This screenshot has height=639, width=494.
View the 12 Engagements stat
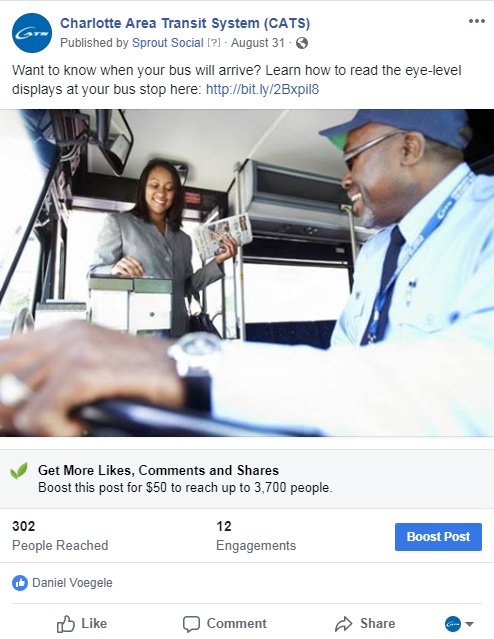[256, 536]
